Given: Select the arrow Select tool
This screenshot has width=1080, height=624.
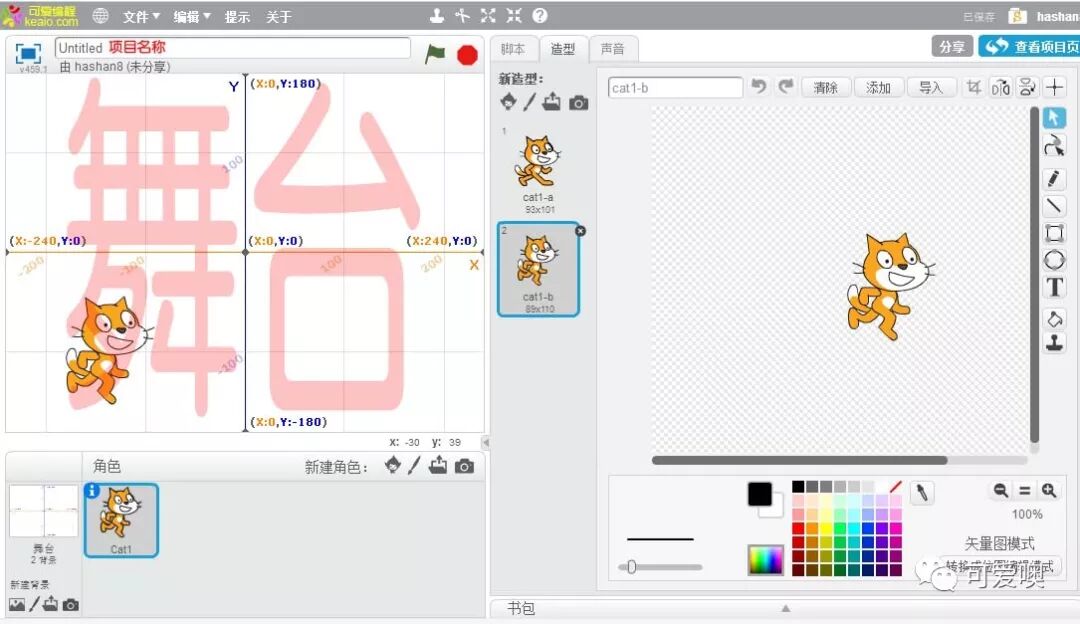Looking at the screenshot, I should pos(1054,118).
